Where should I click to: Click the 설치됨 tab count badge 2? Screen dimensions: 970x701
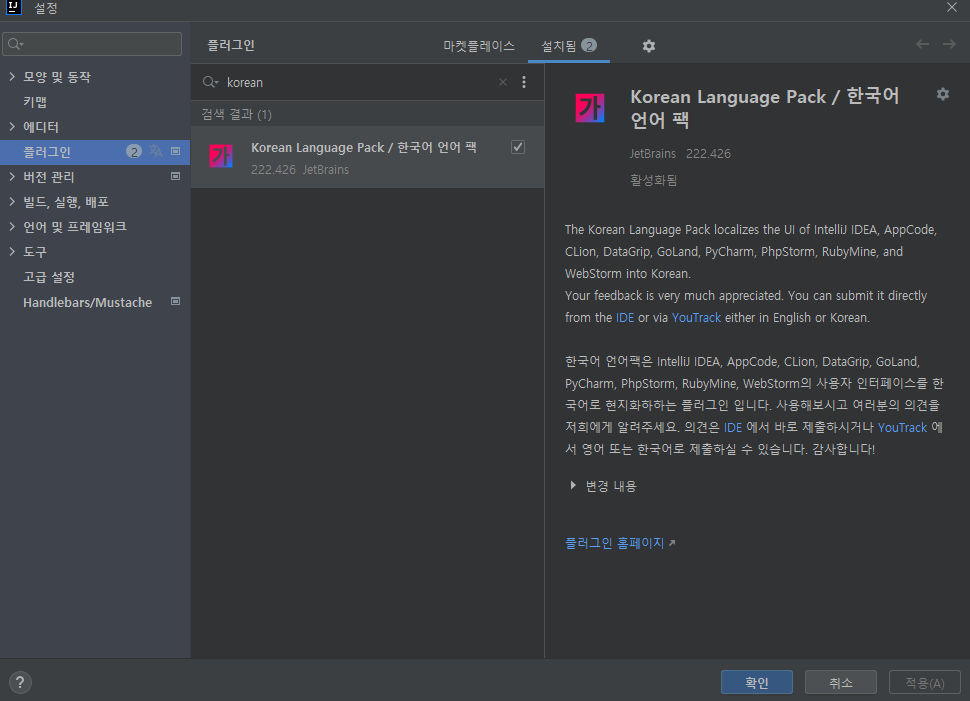click(x=589, y=45)
